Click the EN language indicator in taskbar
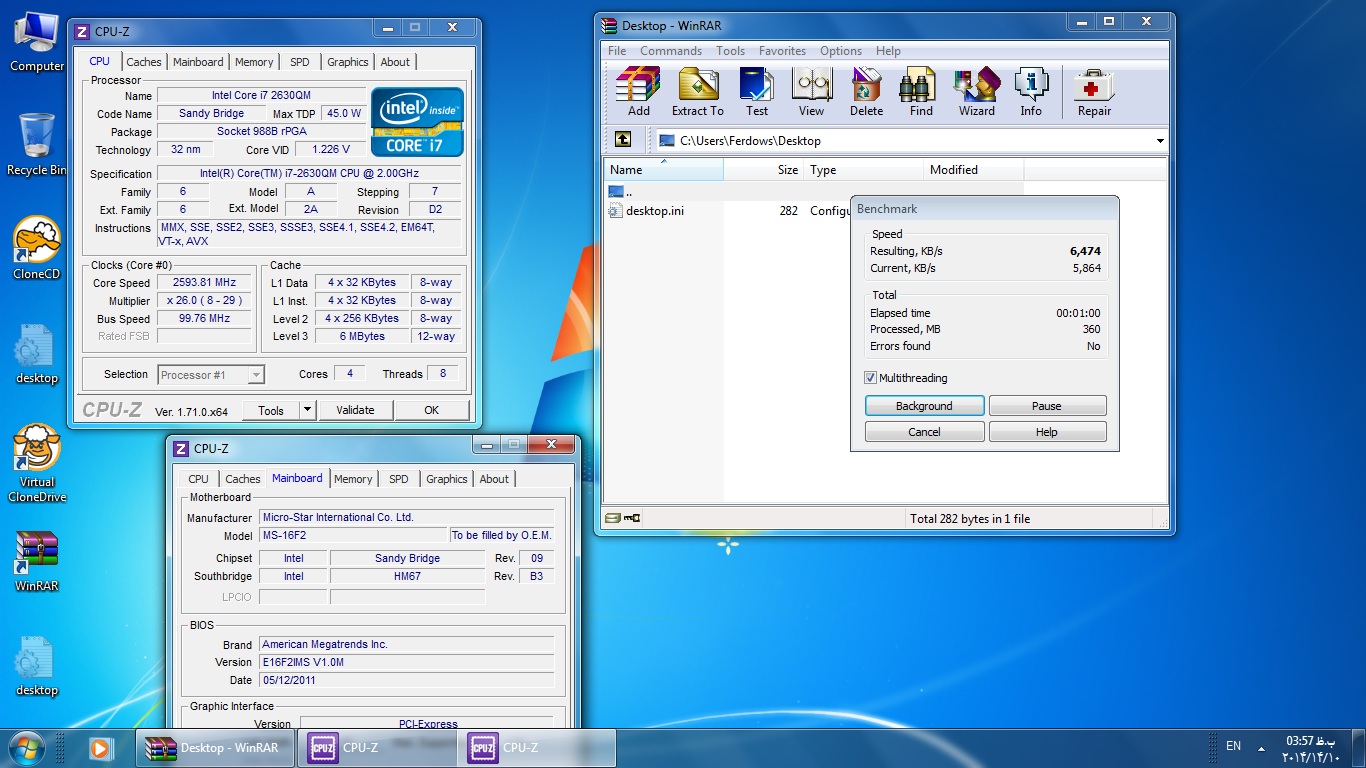Screen dimensions: 1366x768 1233,746
